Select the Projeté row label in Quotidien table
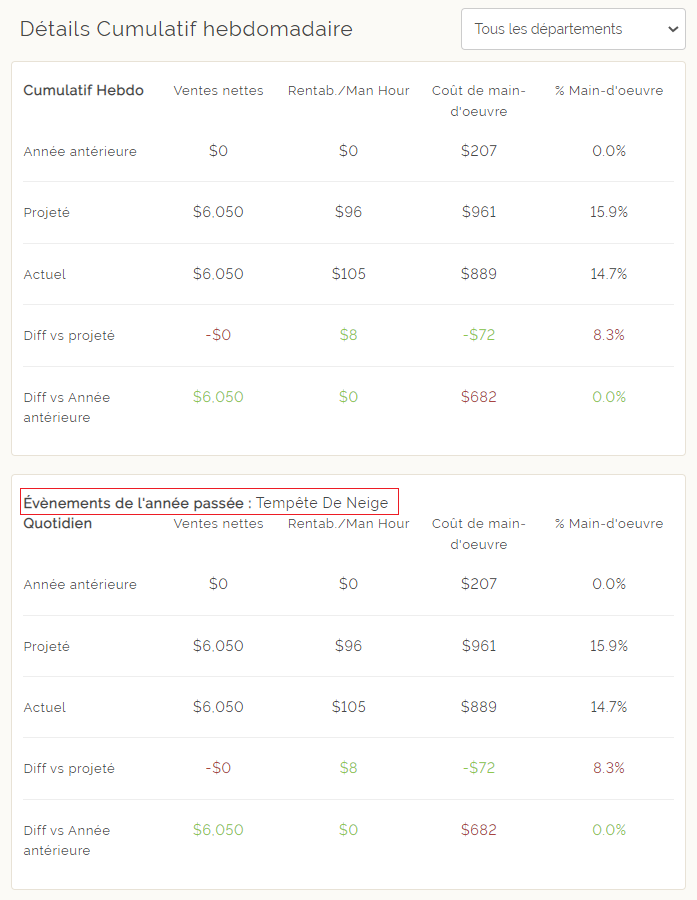The image size is (697, 900). (47, 646)
